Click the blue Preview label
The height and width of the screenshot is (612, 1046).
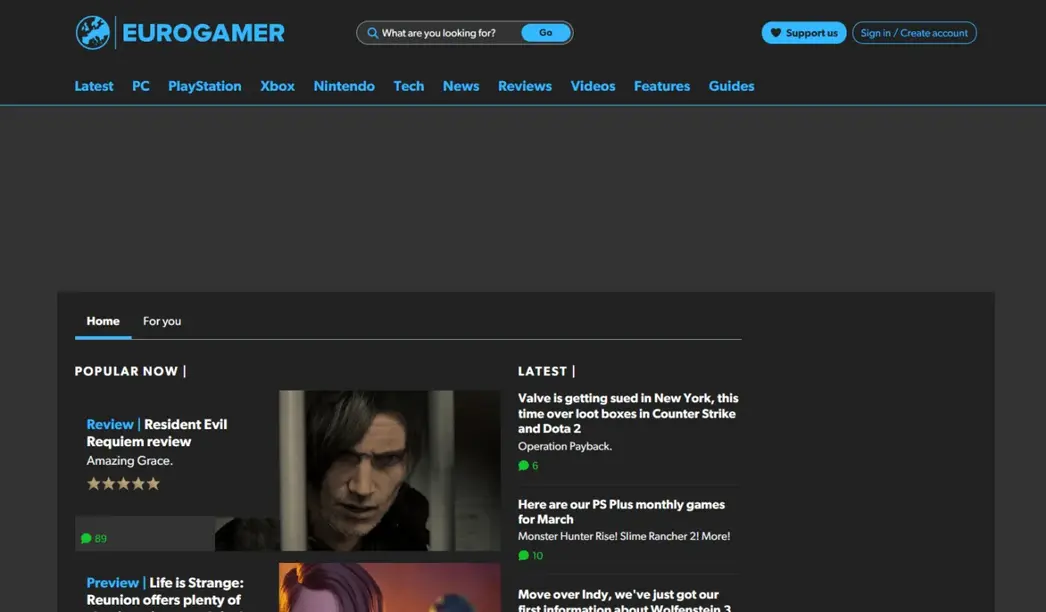[x=113, y=583]
